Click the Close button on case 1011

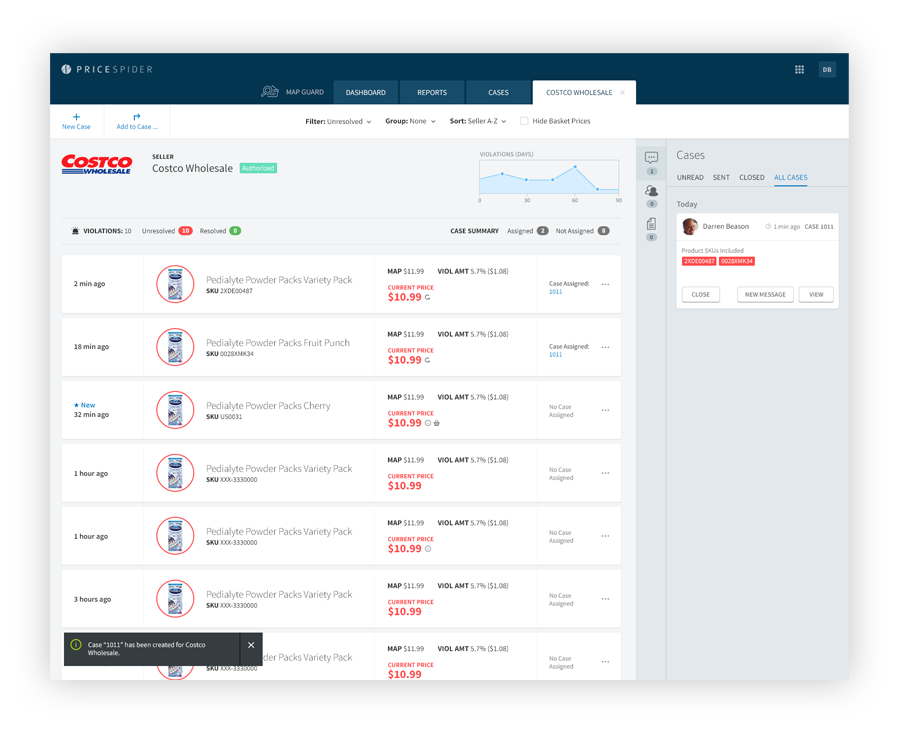[x=700, y=294]
